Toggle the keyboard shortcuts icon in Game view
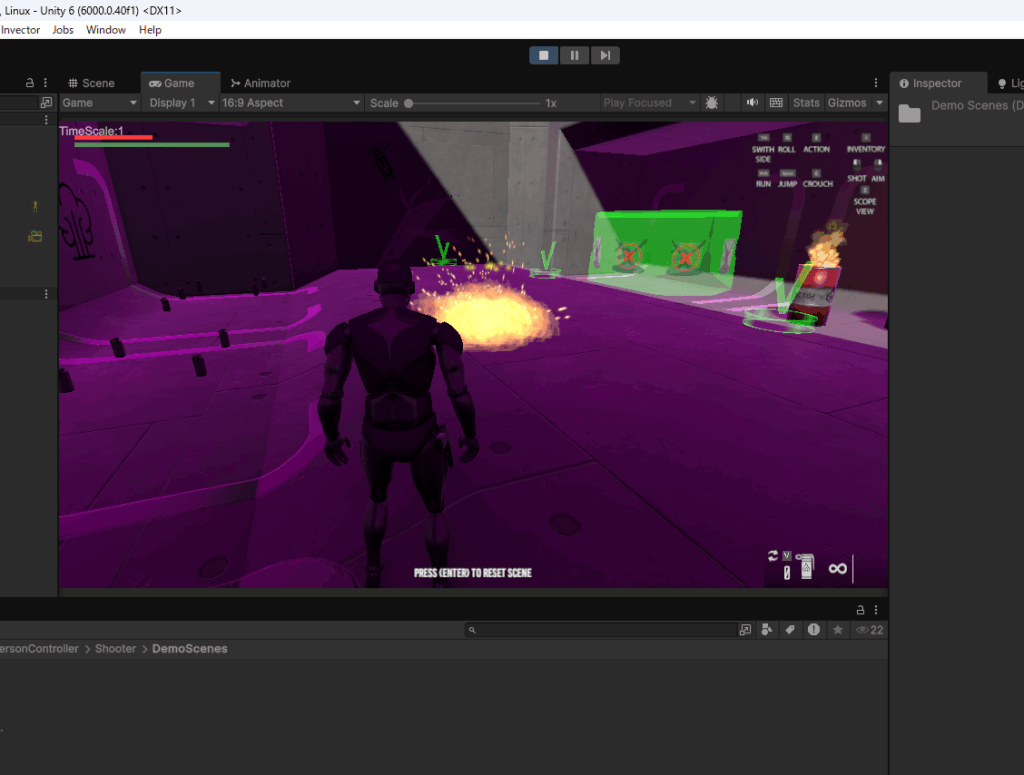This screenshot has height=775, width=1024. [x=777, y=103]
